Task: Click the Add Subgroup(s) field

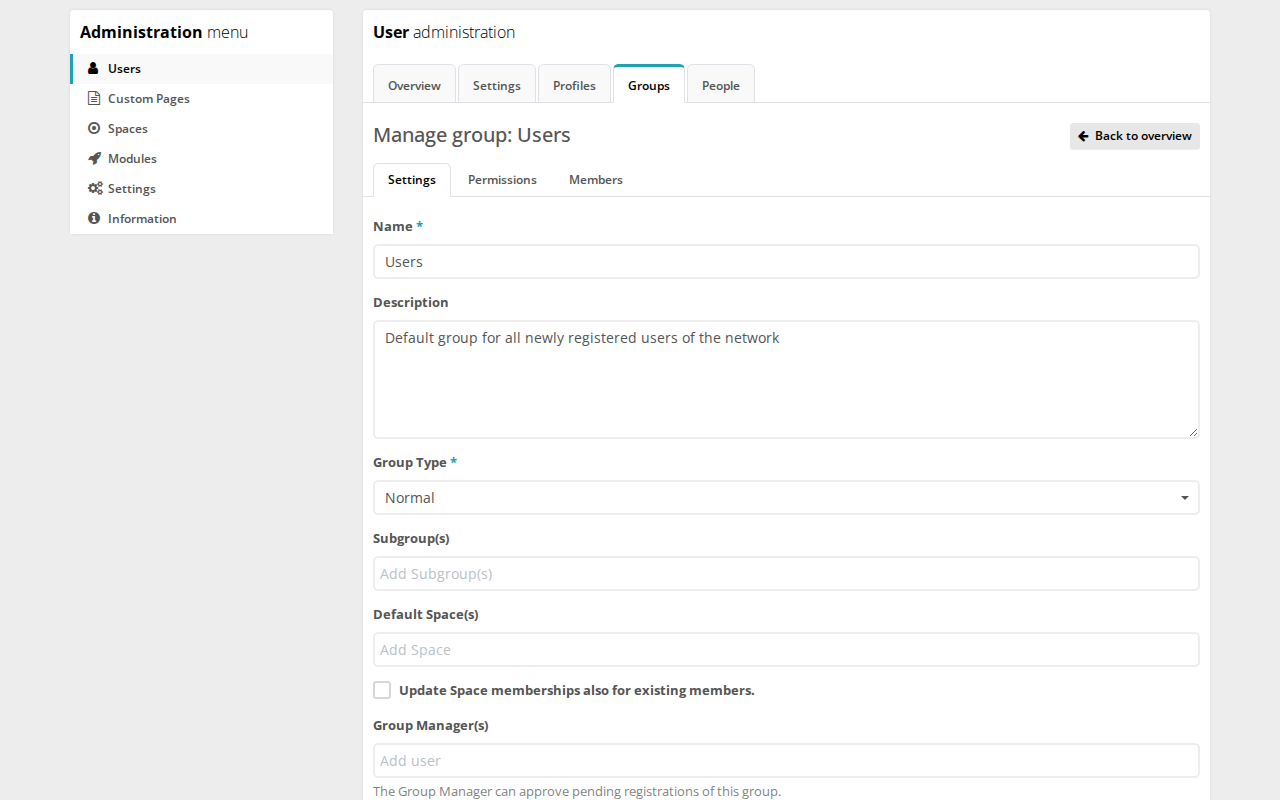Action: point(786,574)
